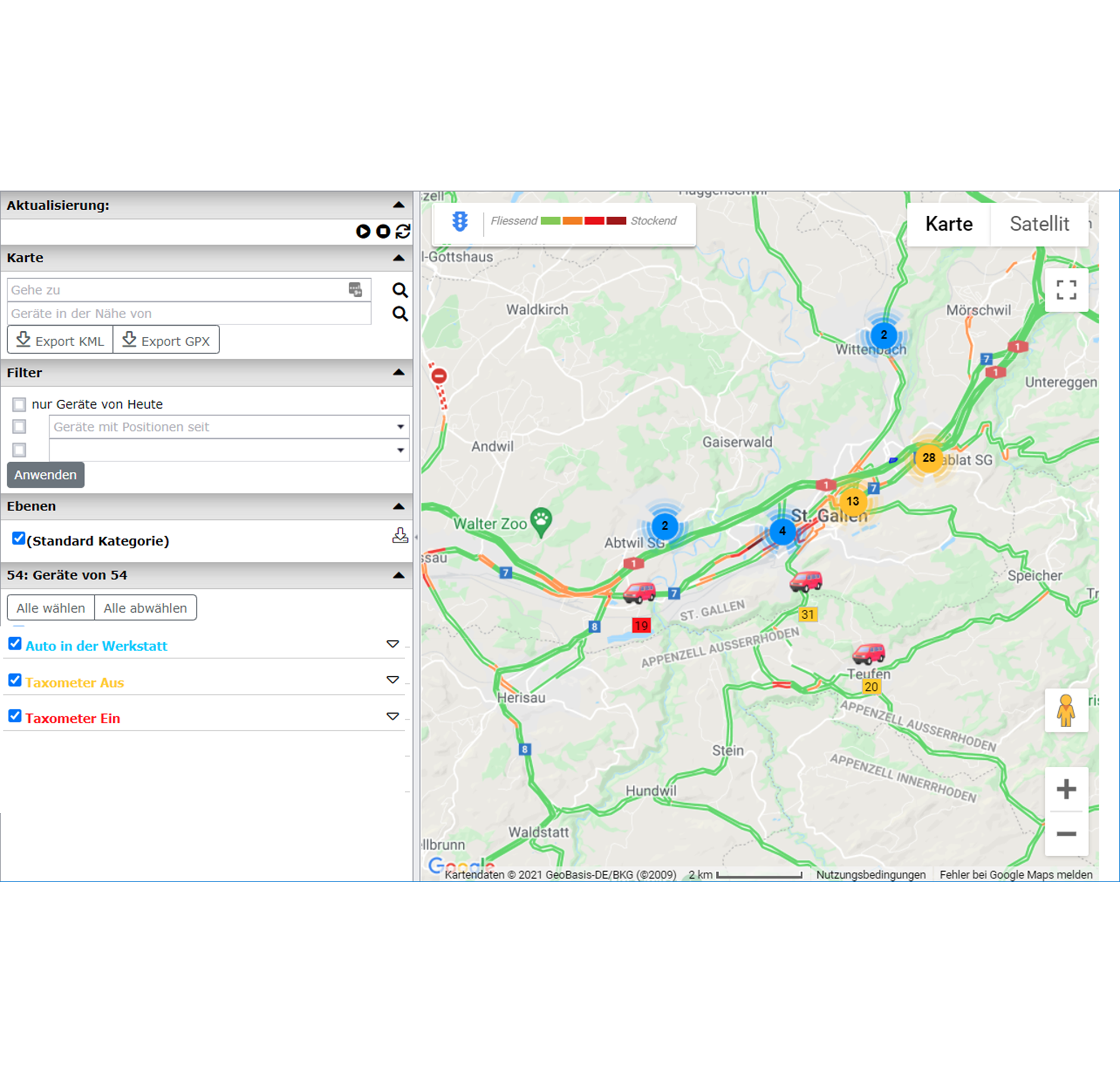Enable 'nur Geräte von Heute' checkbox
This screenshot has width=1120, height=1071.
tap(19, 404)
